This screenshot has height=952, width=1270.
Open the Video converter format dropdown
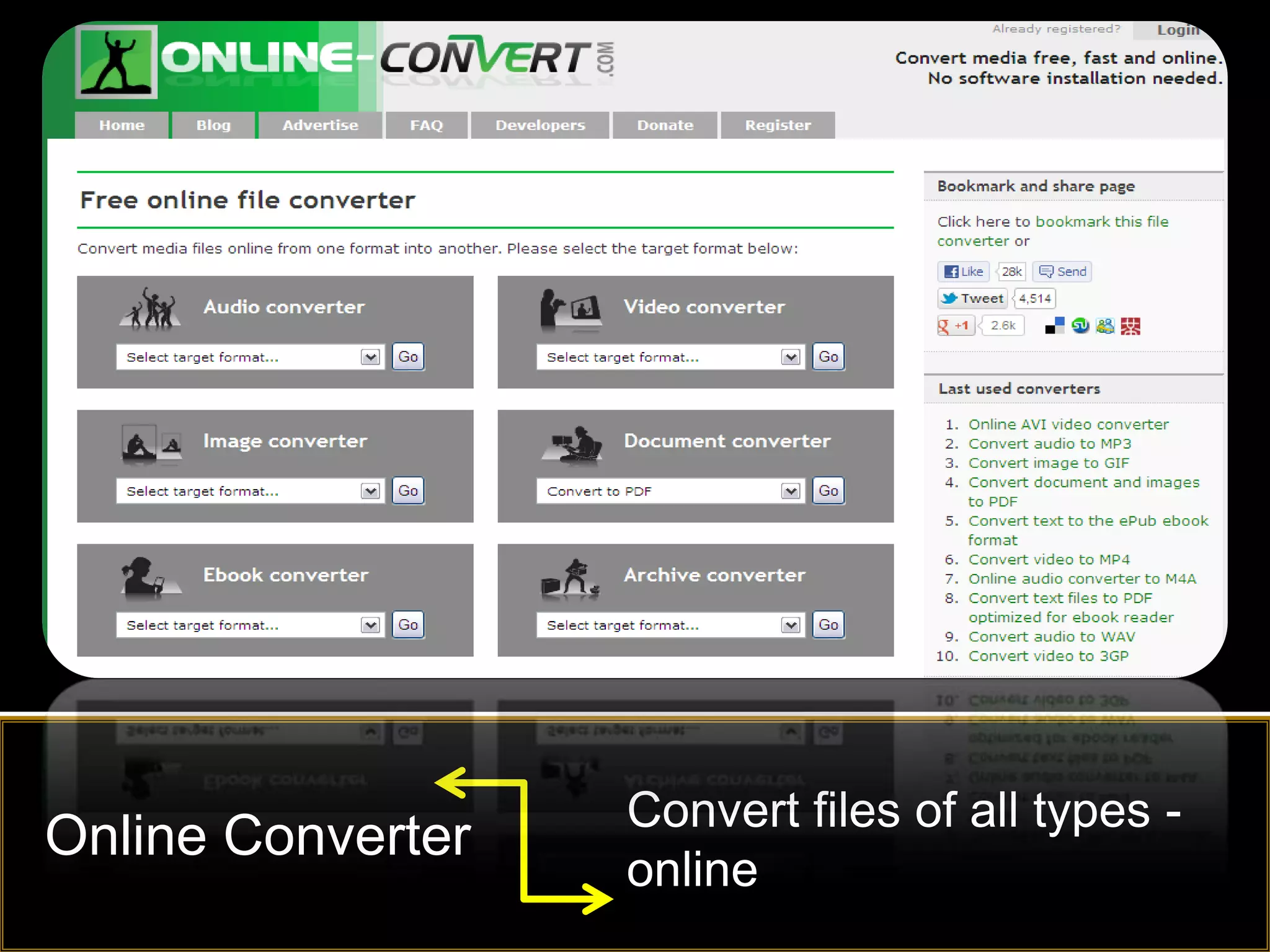pos(671,357)
